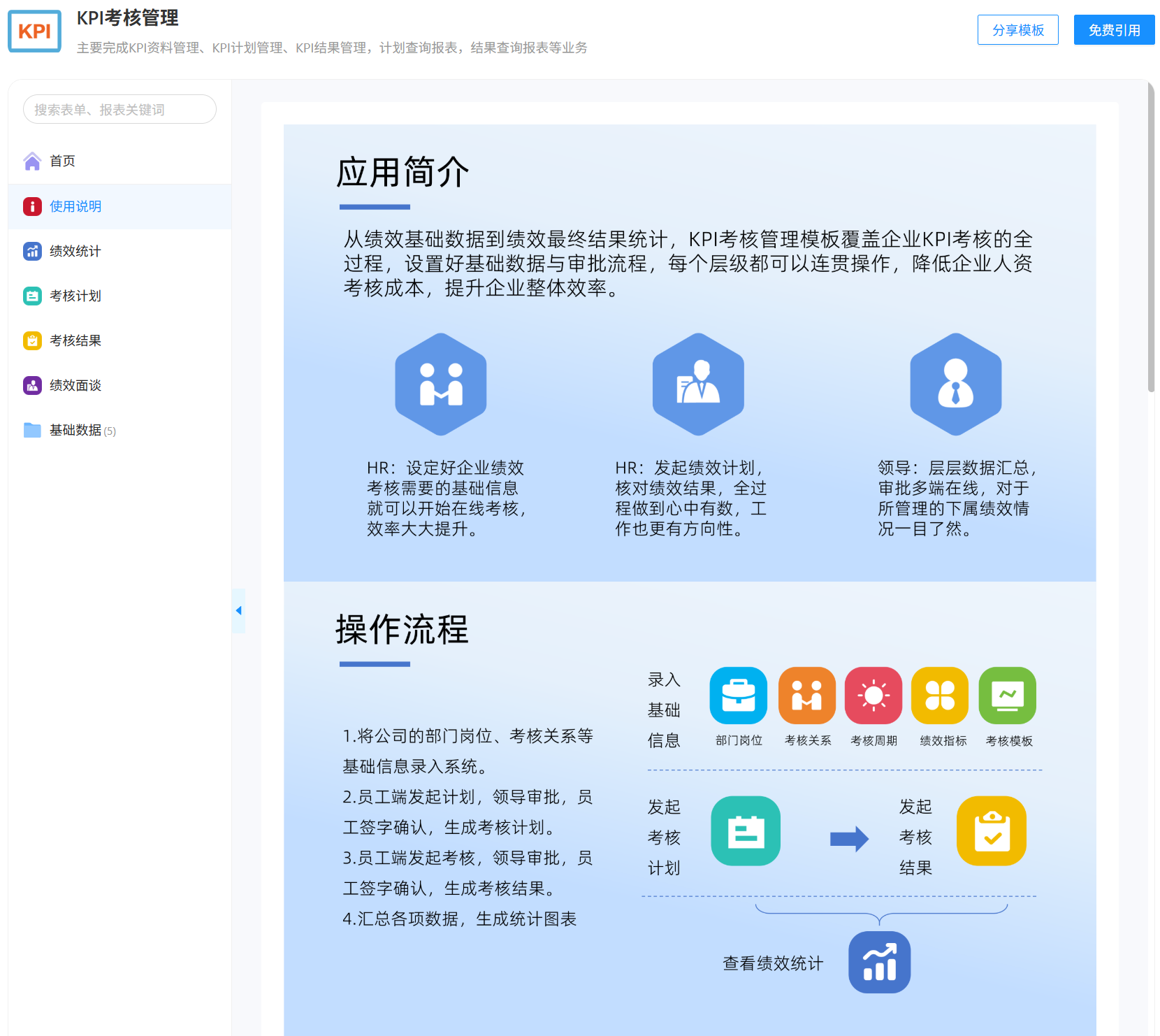
Task: Click the green 考核模板 icon
Action: click(x=1007, y=696)
